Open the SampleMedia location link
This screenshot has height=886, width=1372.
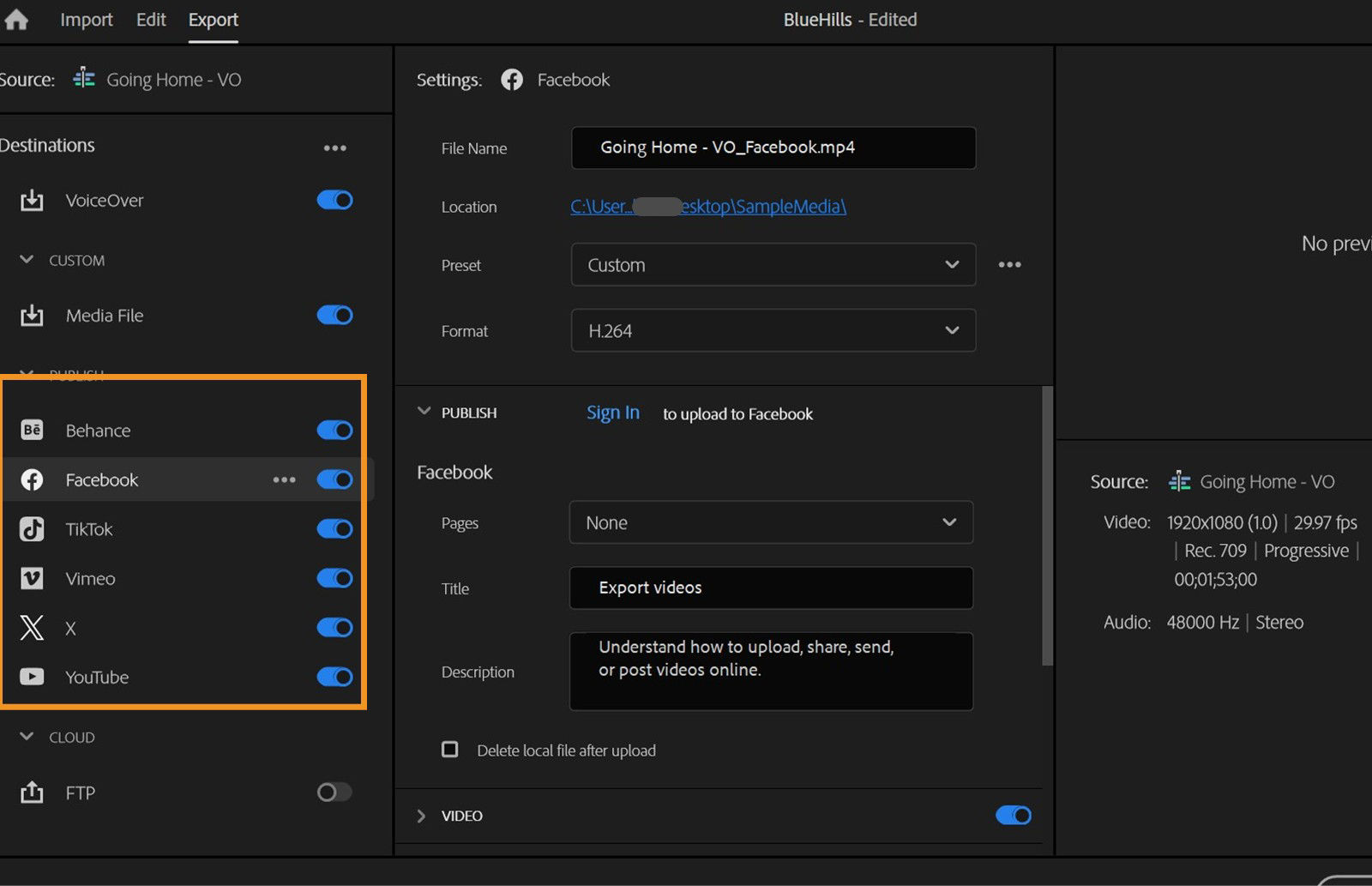pos(708,206)
